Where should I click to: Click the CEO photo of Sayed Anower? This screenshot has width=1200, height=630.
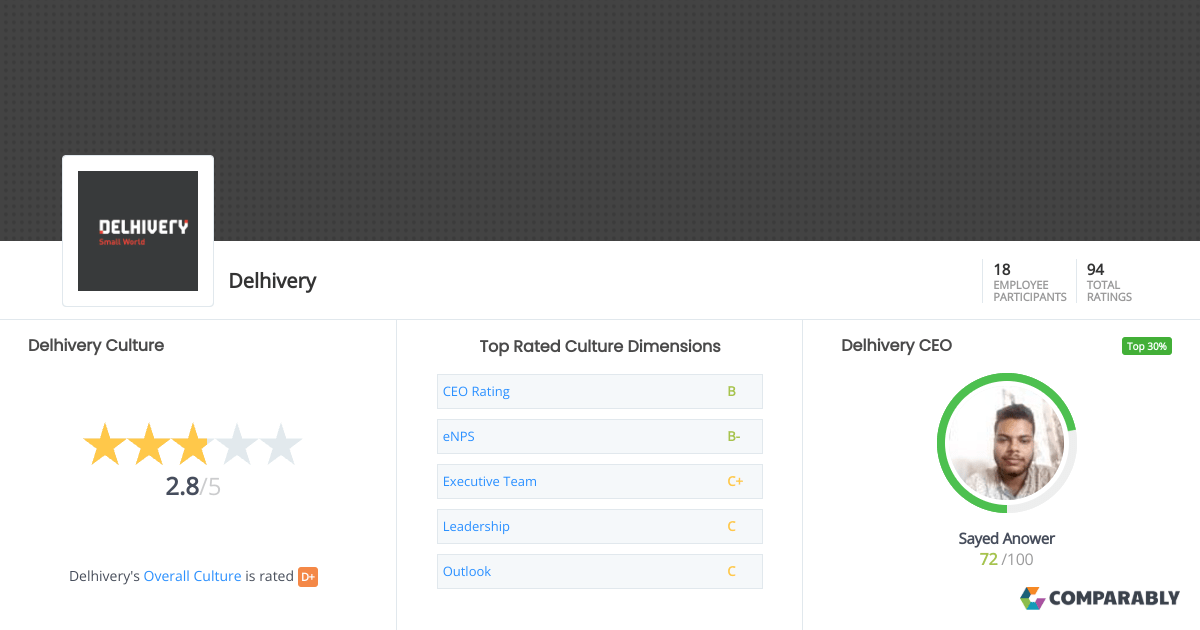pos(1007,443)
